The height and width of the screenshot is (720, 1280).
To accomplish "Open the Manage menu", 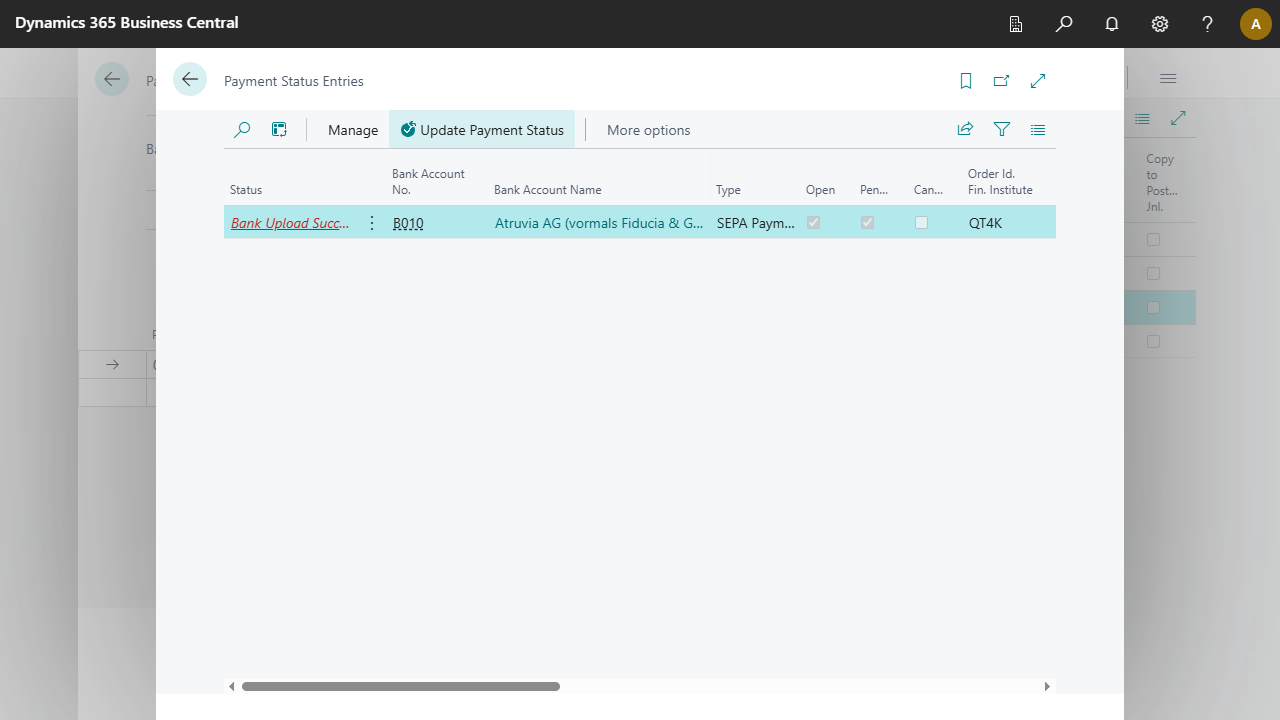I will click(x=353, y=130).
